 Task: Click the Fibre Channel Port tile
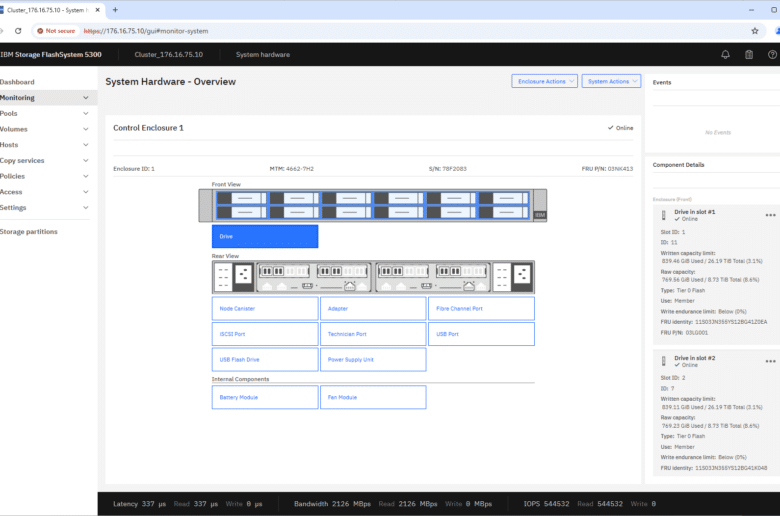tap(482, 309)
